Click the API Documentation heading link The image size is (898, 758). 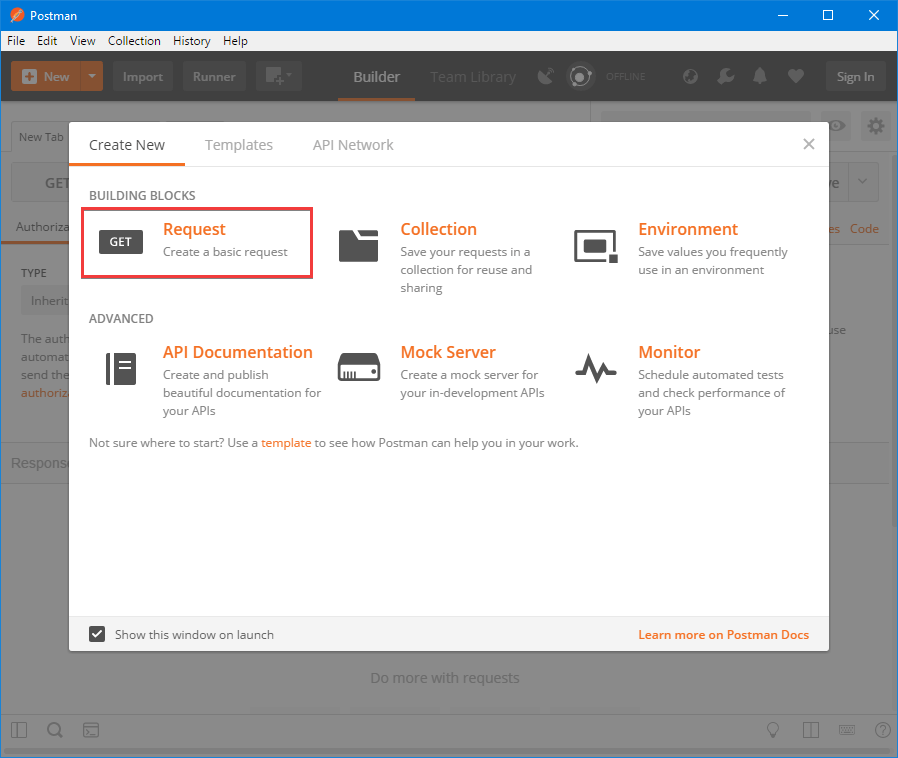(x=238, y=352)
